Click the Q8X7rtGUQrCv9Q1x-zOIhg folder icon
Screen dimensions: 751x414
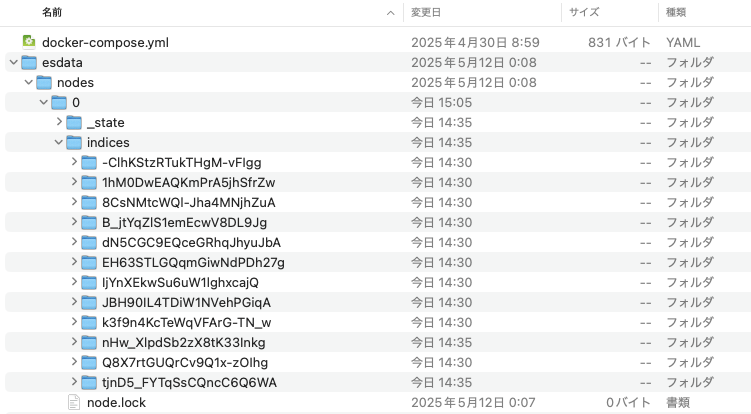(x=89, y=363)
